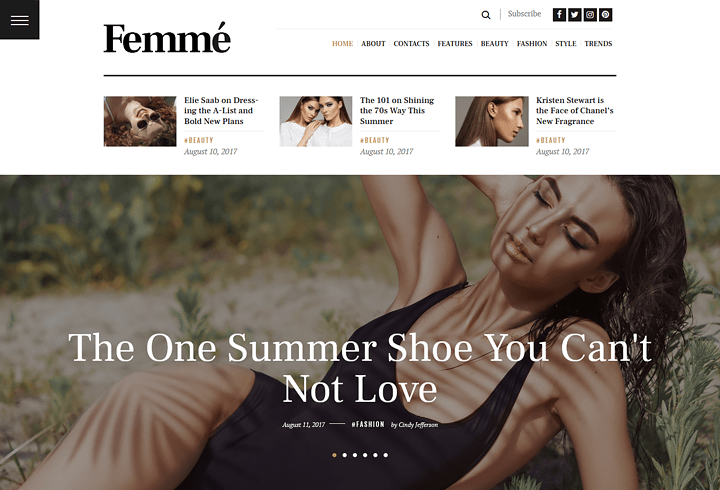The height and width of the screenshot is (490, 720).
Task: Select the second slider pagination dot
Action: click(x=345, y=455)
